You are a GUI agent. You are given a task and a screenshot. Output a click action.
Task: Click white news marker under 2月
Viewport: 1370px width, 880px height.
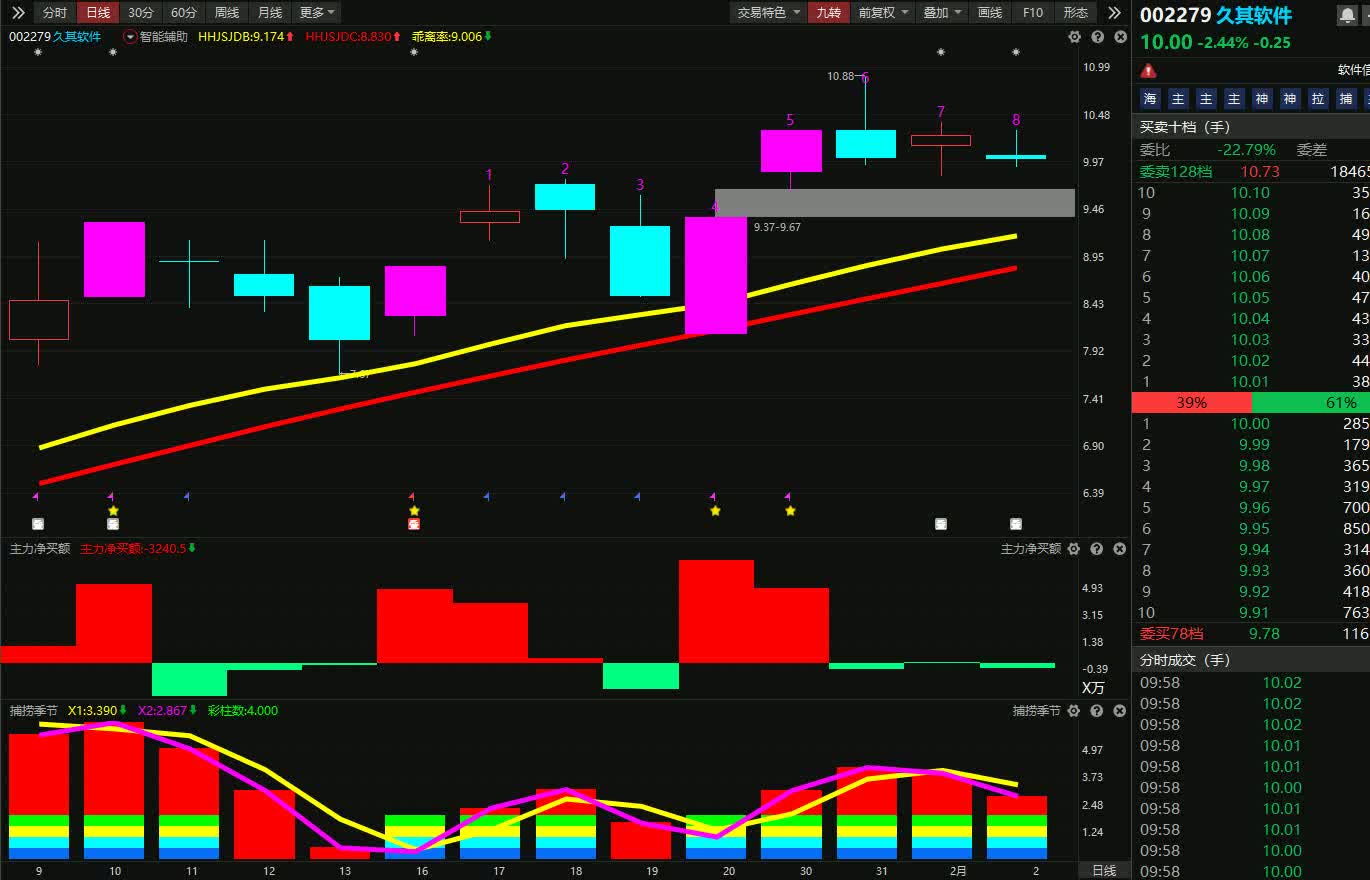pos(941,524)
